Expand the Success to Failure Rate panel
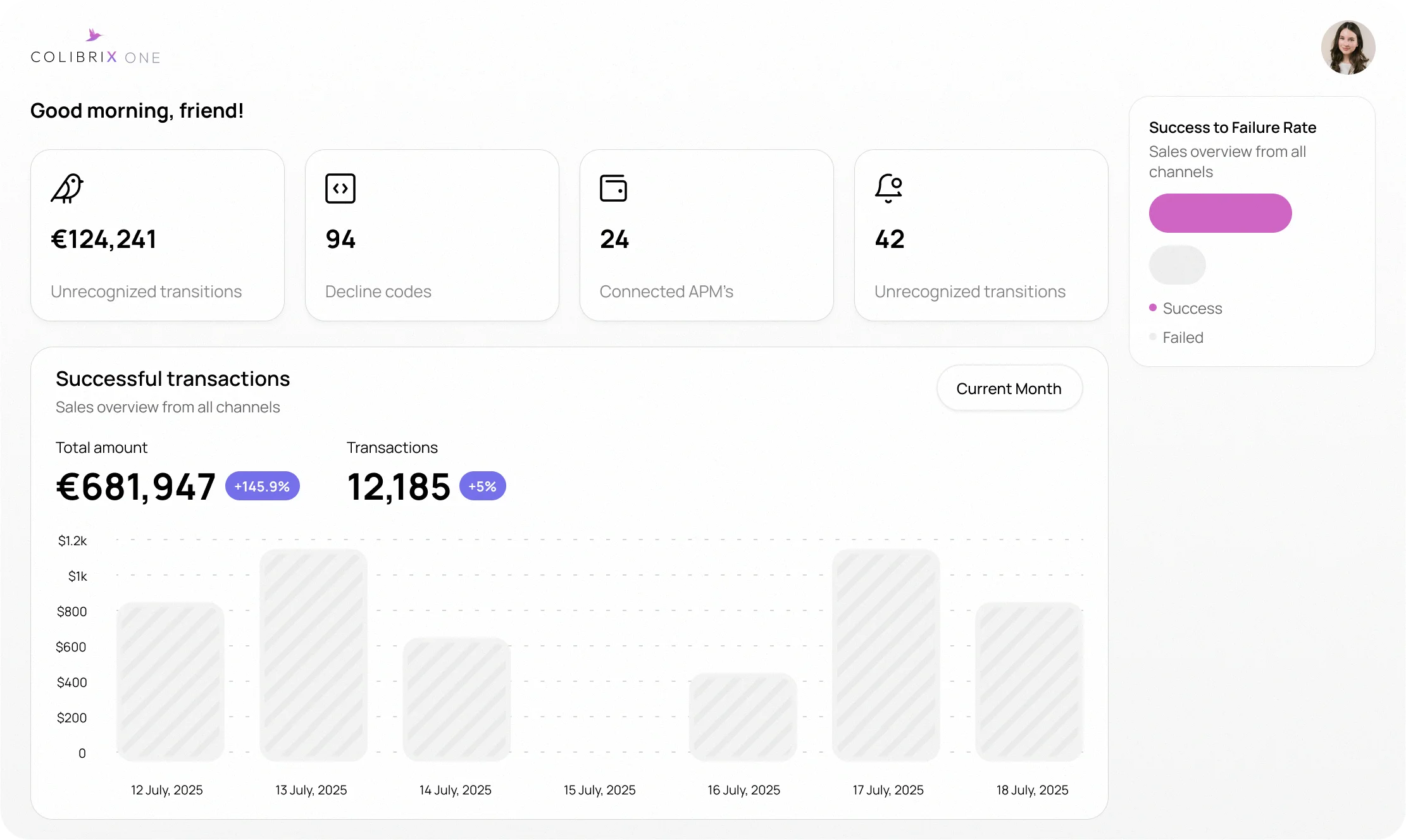 [x=1232, y=127]
